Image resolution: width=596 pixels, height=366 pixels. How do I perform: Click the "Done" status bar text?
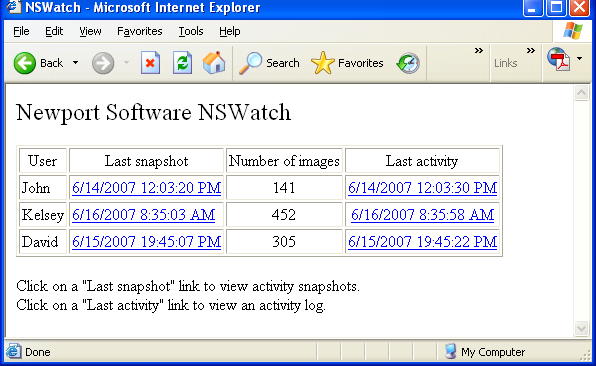tap(38, 352)
